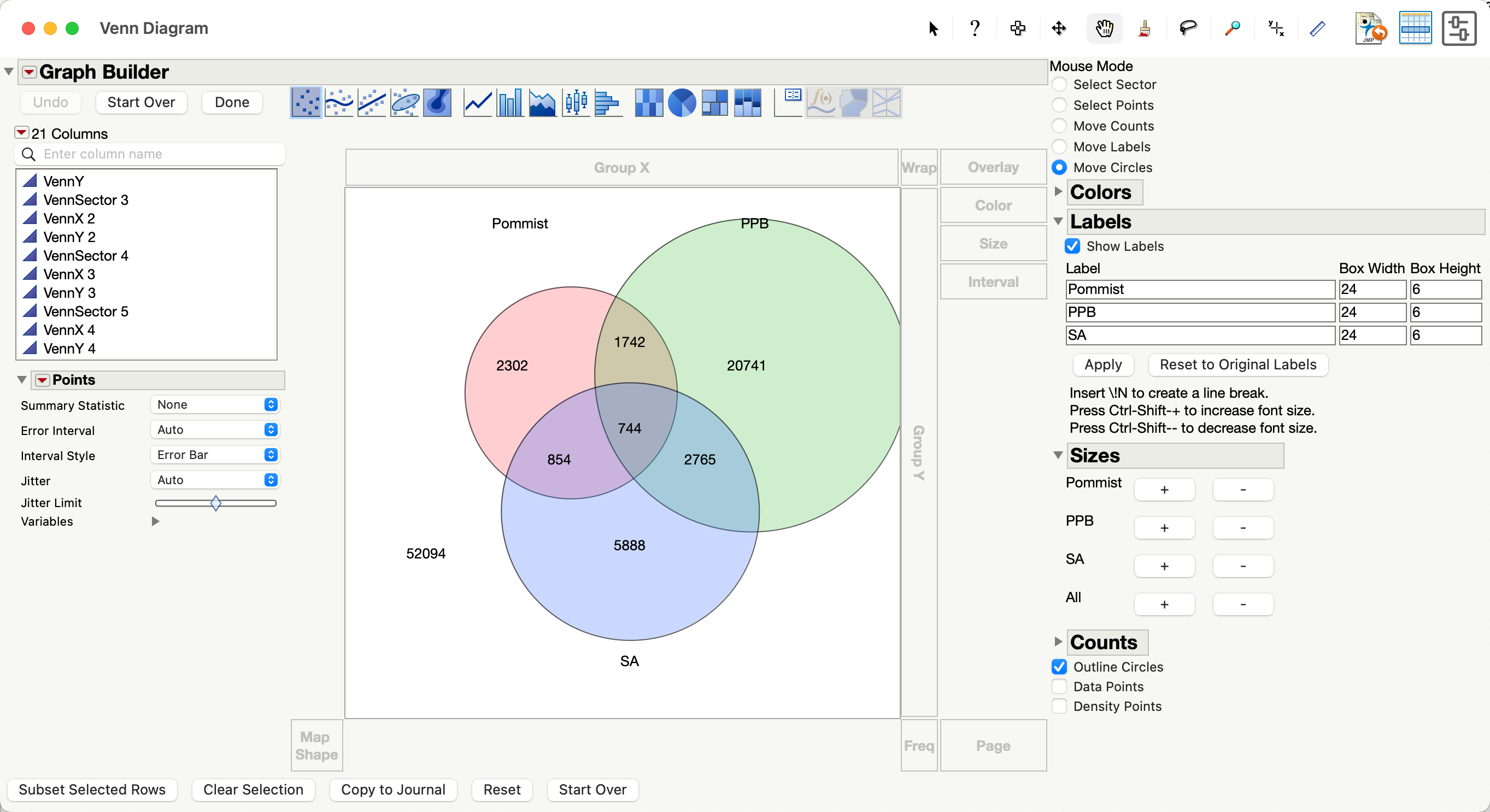
Task: Select the Magnifier zoom tool
Action: click(x=1232, y=28)
